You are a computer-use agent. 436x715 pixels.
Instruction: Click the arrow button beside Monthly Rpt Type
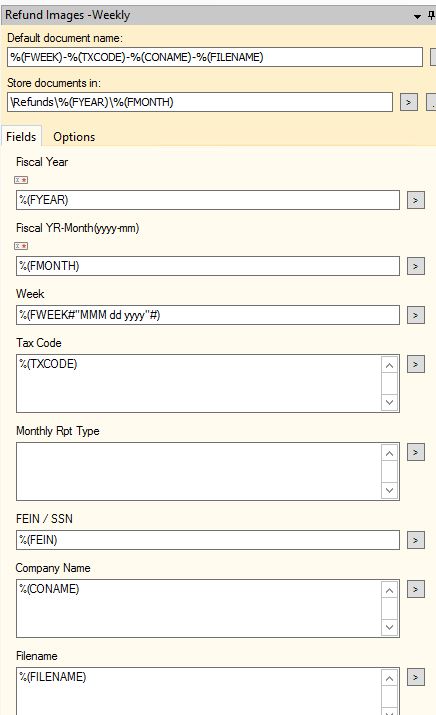click(x=415, y=452)
